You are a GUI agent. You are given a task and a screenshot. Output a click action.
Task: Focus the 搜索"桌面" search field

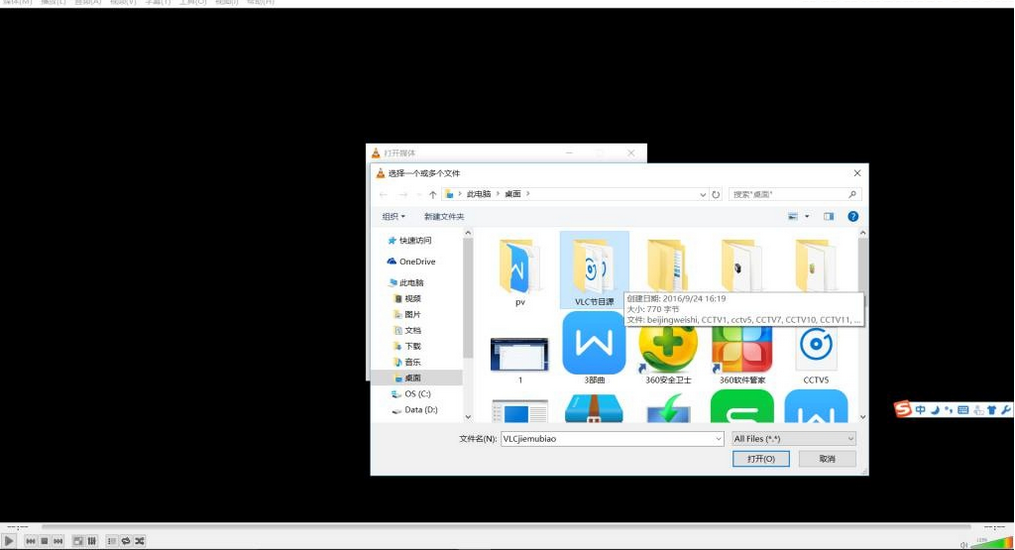click(795, 194)
